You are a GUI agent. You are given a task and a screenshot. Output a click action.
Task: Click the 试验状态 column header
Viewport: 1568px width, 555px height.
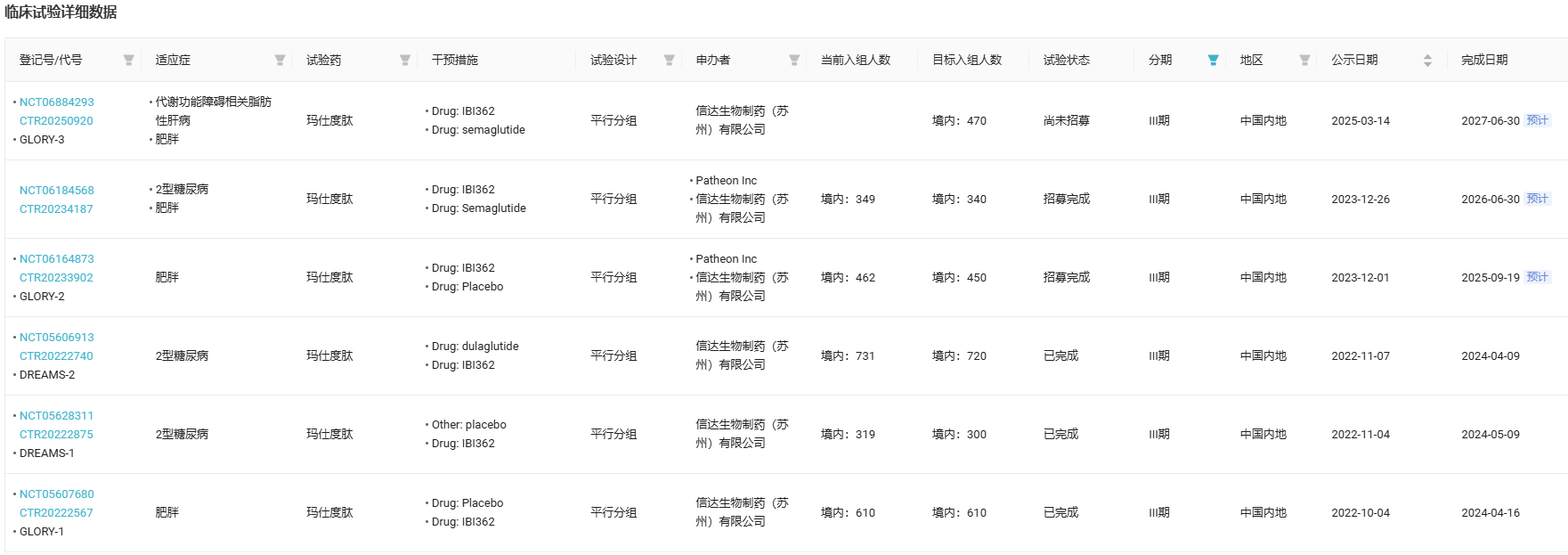tap(1066, 60)
